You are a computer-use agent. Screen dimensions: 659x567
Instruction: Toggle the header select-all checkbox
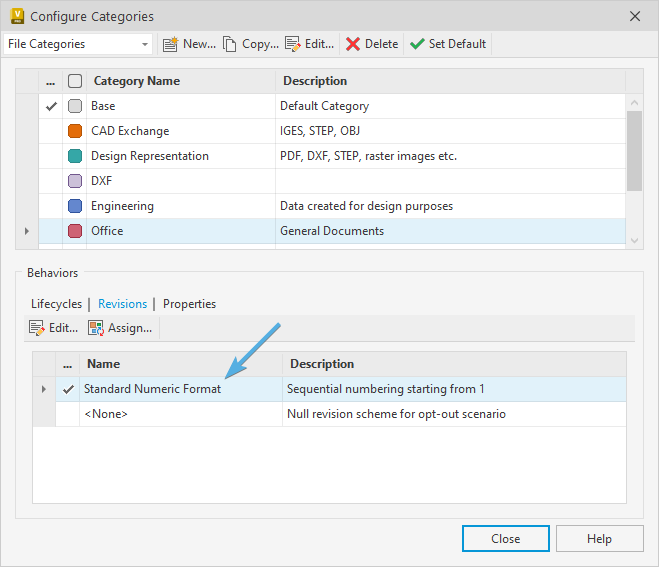click(75, 81)
